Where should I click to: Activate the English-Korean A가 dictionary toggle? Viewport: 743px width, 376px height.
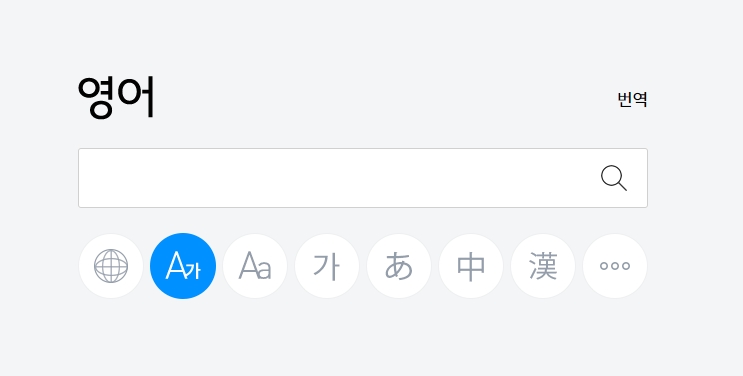tap(183, 266)
